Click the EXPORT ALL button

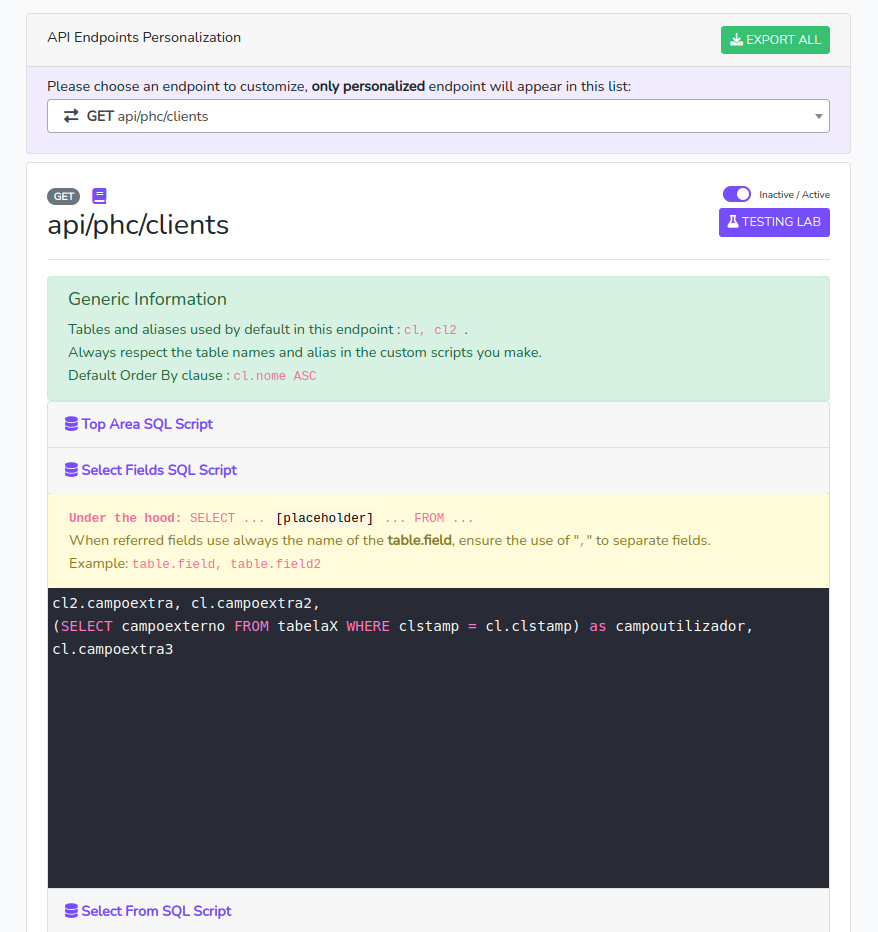(775, 40)
